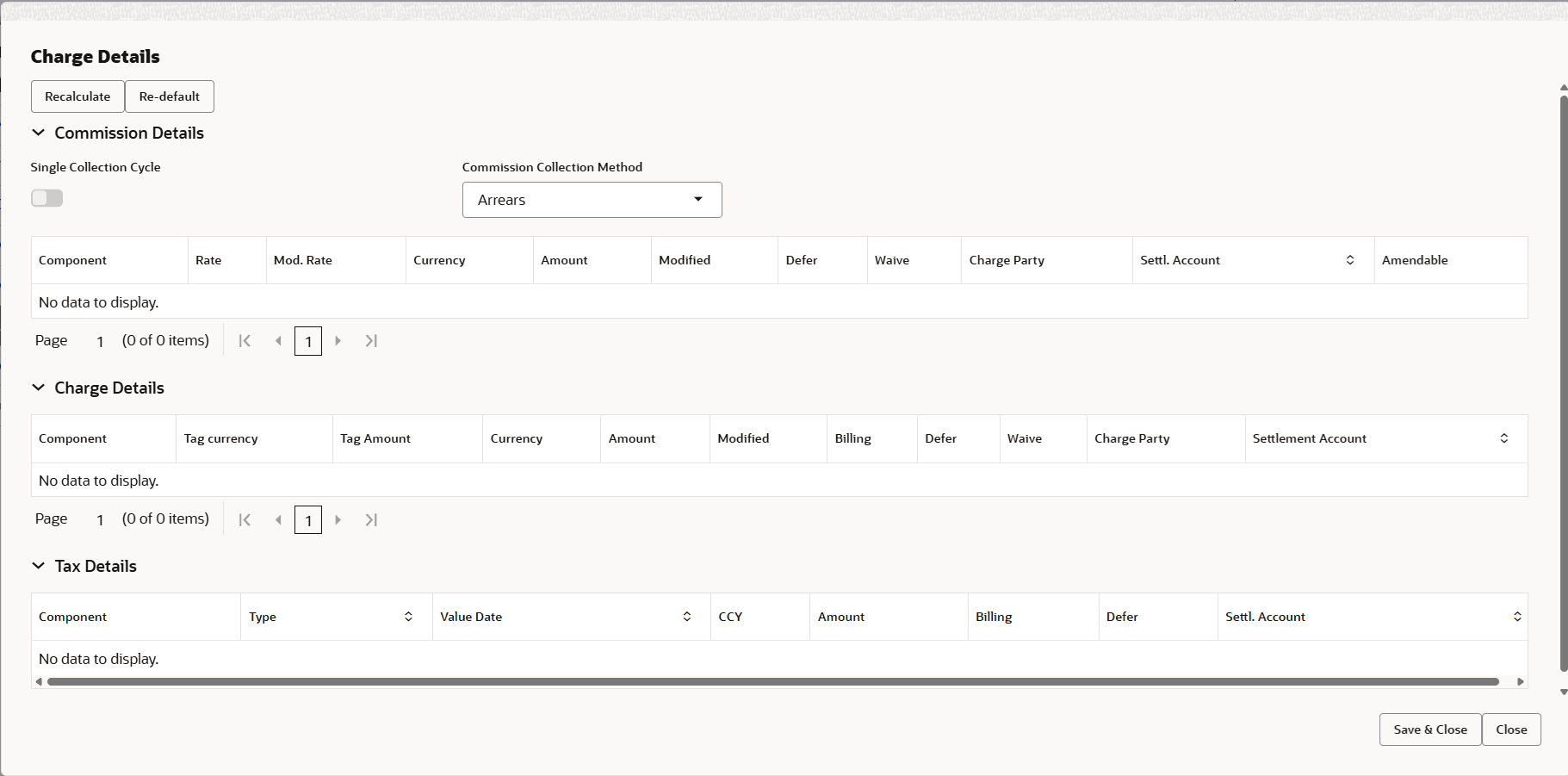Click next page arrow under Charge Details table
Screen dimensions: 1568x776
coord(338,519)
